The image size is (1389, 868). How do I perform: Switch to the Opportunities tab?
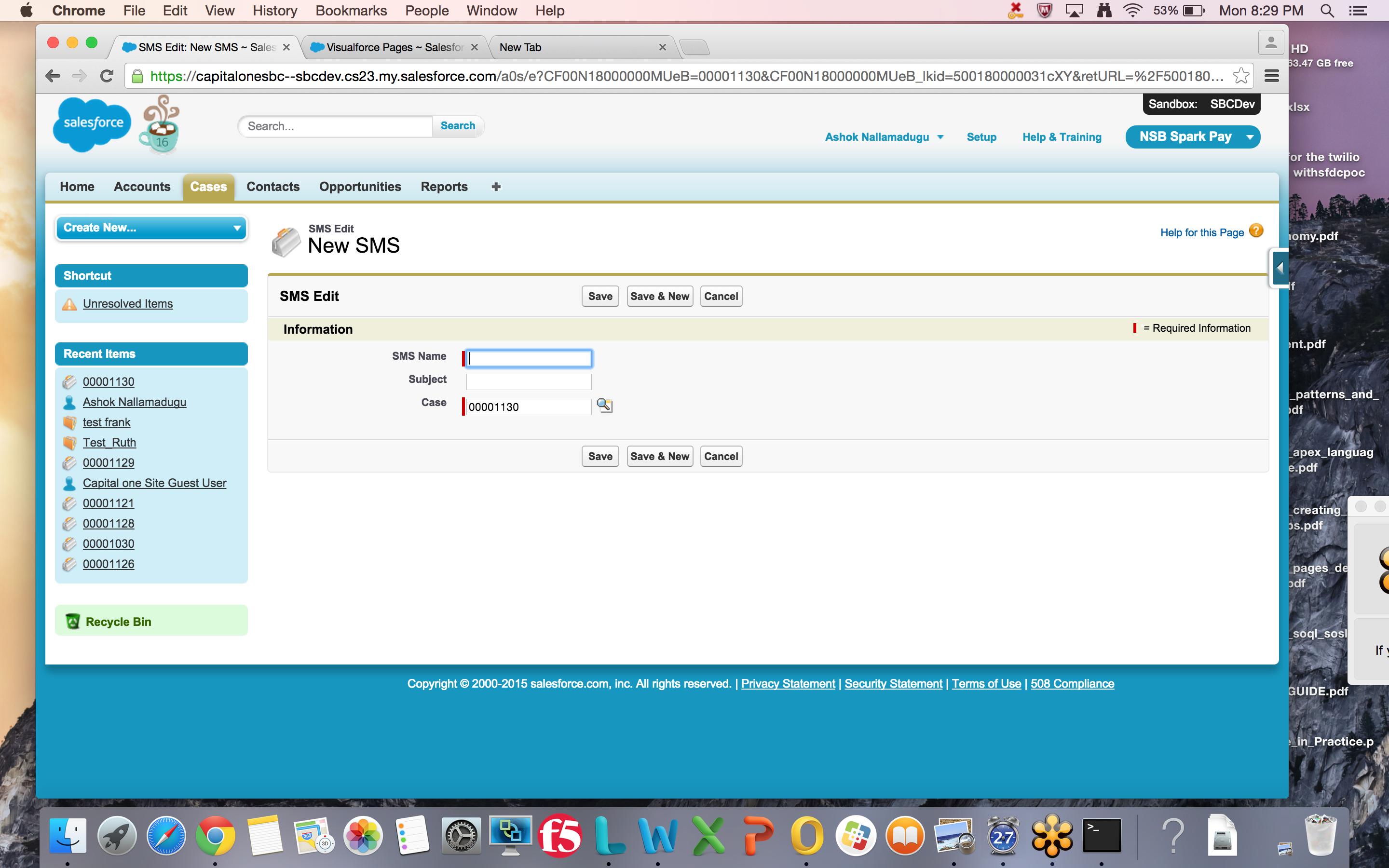click(x=360, y=187)
